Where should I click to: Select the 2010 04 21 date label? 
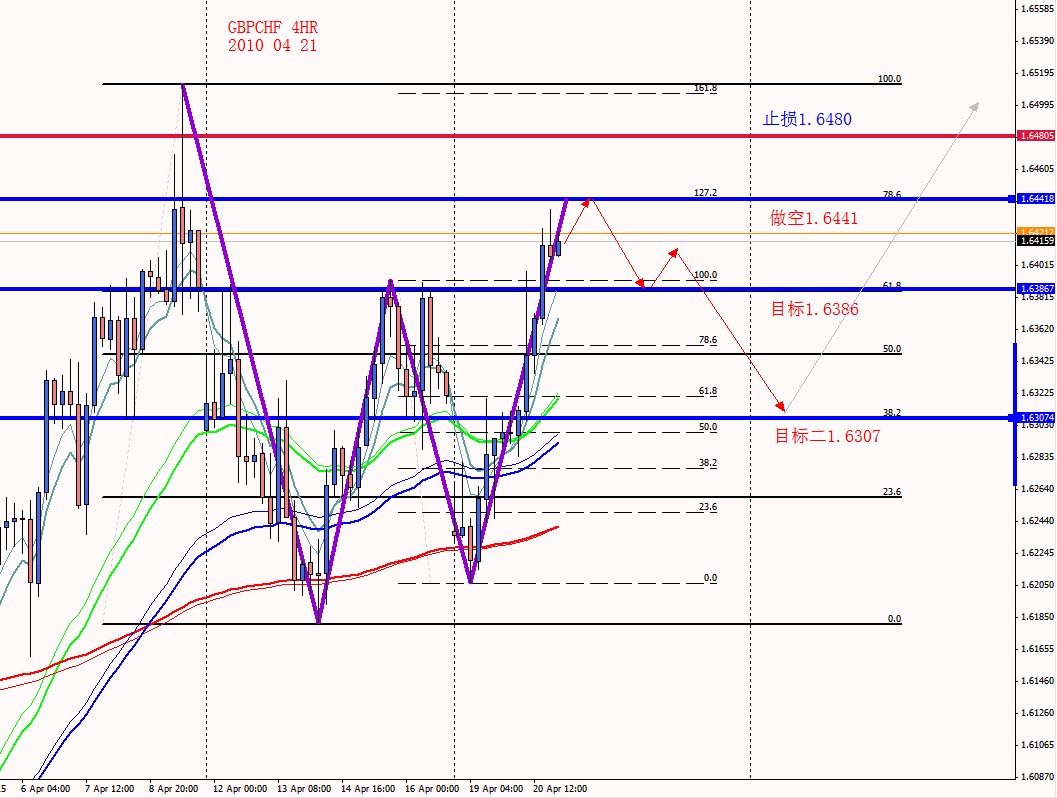[x=272, y=45]
